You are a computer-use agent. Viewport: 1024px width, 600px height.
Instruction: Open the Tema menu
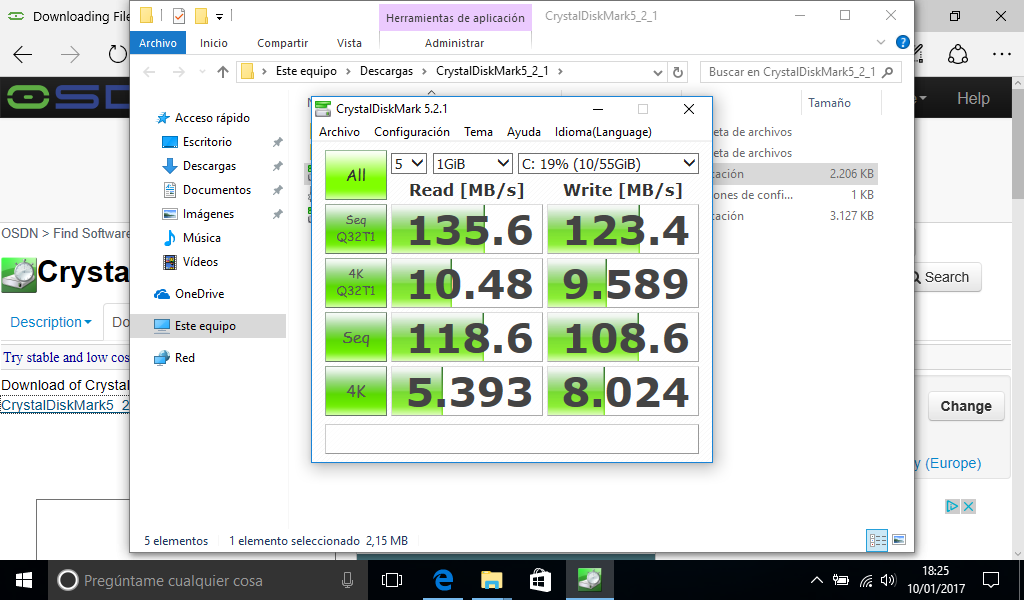[x=479, y=132]
